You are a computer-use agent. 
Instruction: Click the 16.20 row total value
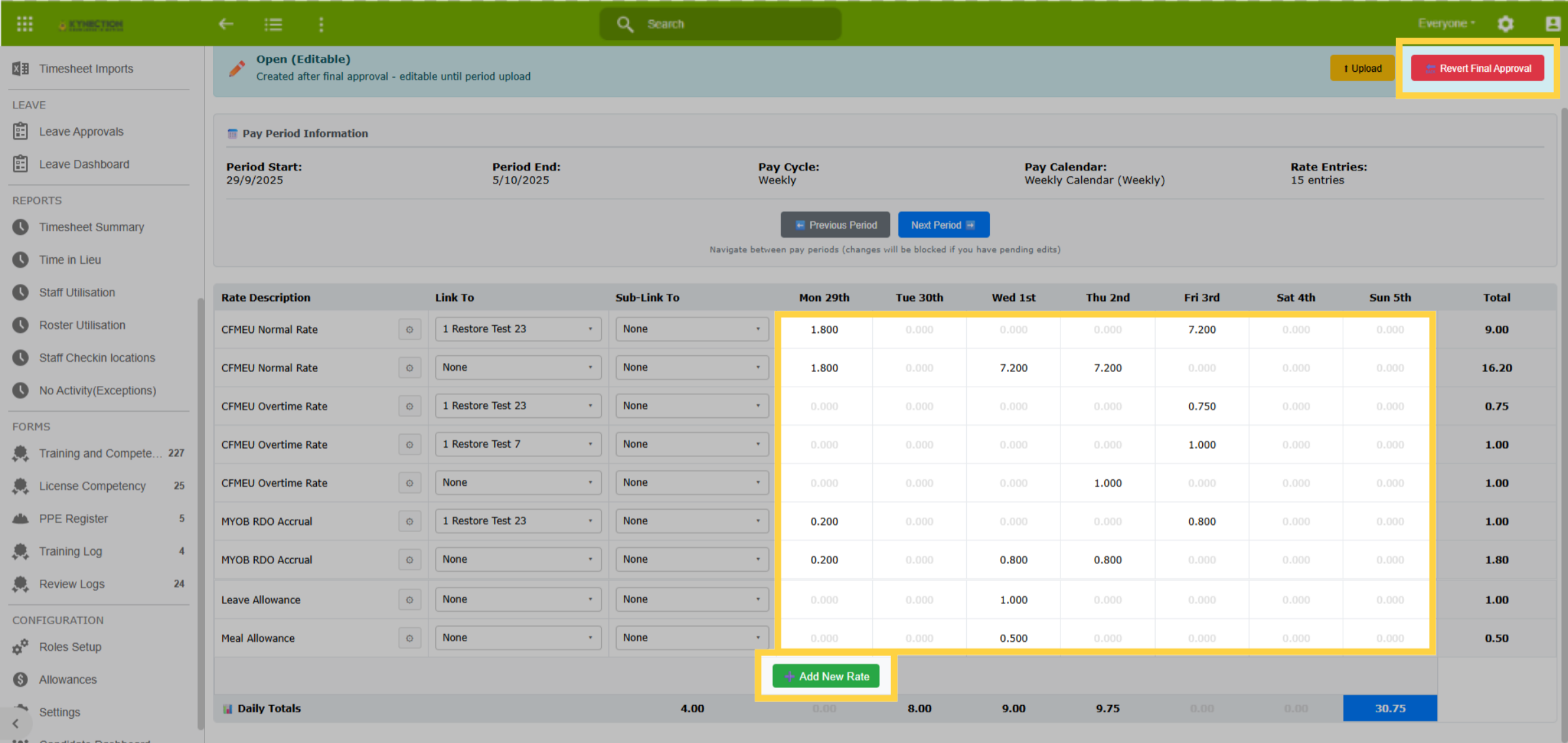tap(1497, 368)
